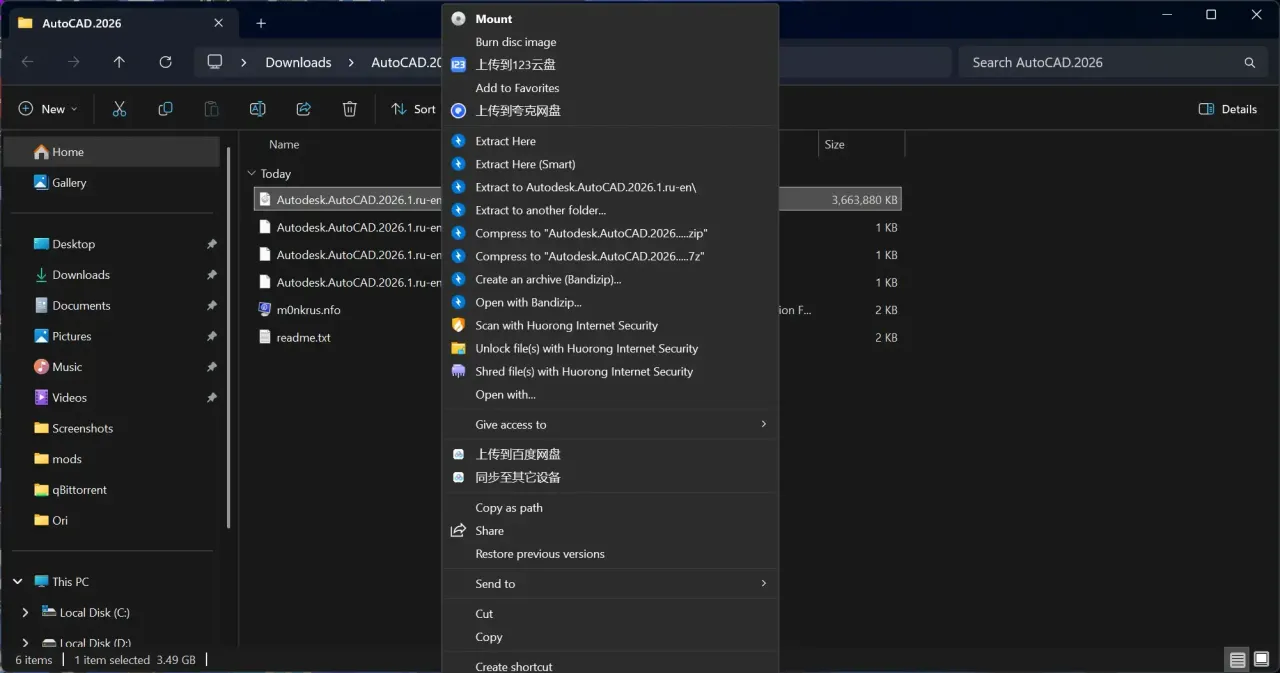Choose Open with Bandizip
Viewport: 1280px width, 673px height.
coord(611,302)
